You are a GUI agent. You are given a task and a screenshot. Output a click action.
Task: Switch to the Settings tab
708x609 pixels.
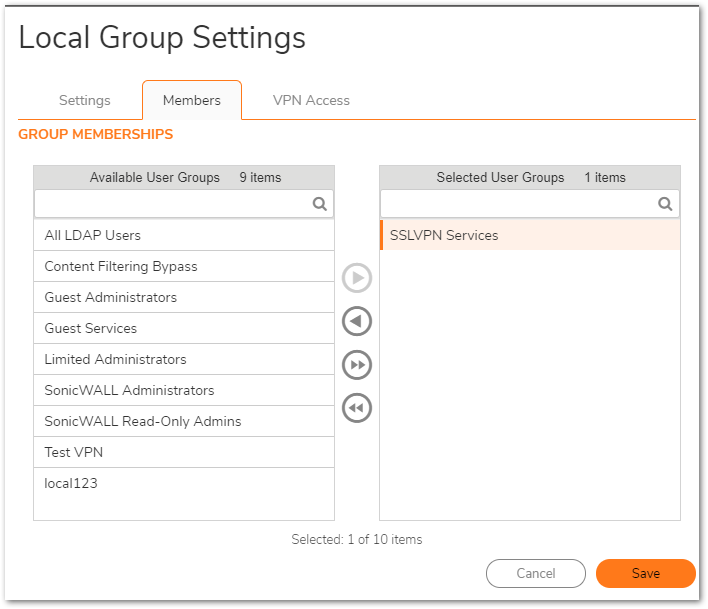click(x=85, y=100)
